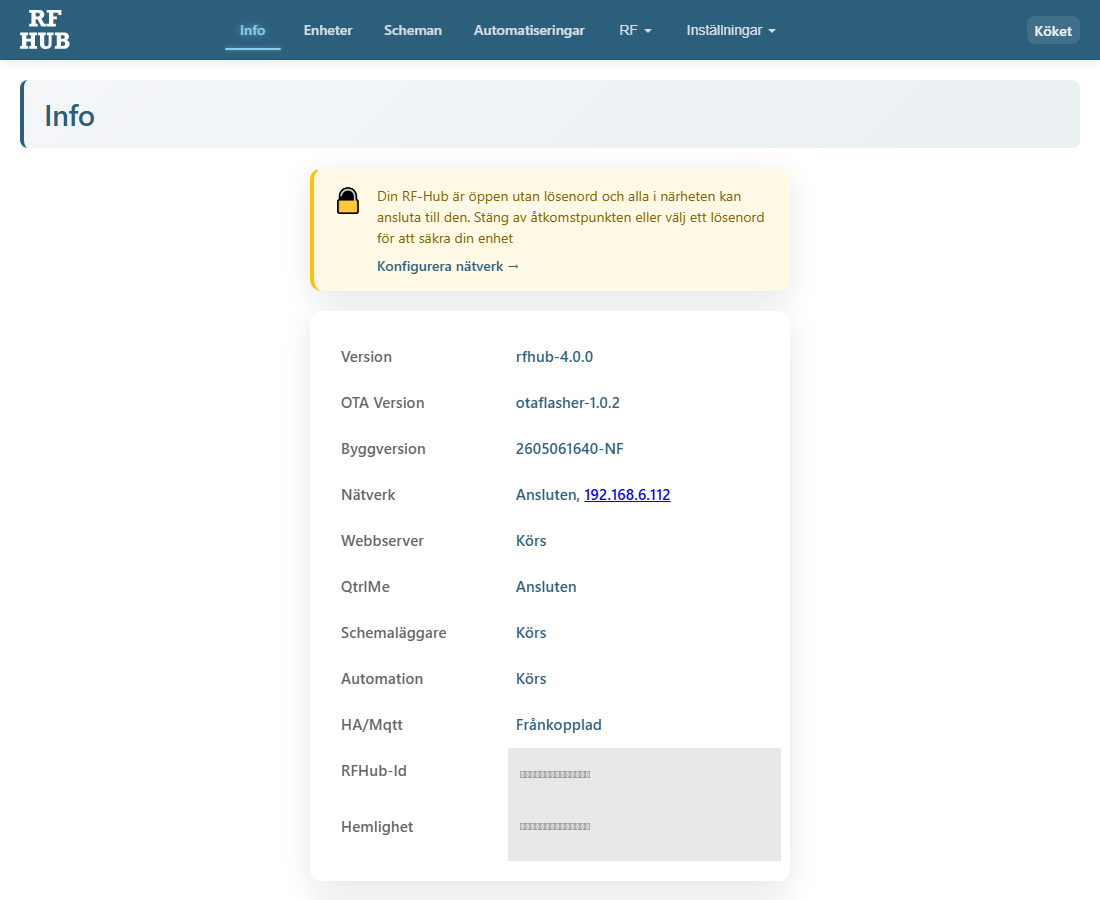Open the Scheman page
Image resolution: width=1100 pixels, height=900 pixels.
[412, 30]
